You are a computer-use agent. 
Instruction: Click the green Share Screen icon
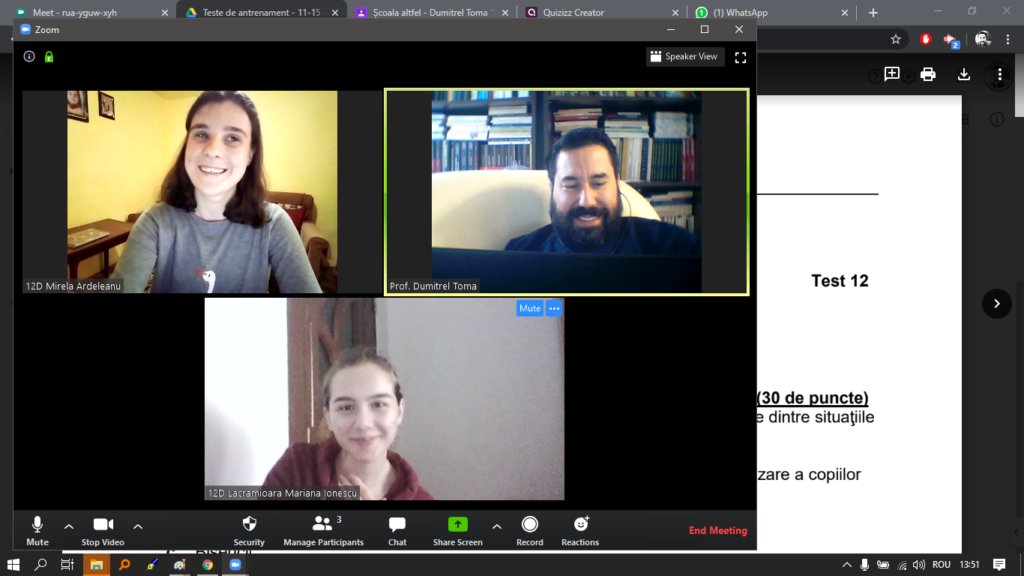click(x=457, y=524)
